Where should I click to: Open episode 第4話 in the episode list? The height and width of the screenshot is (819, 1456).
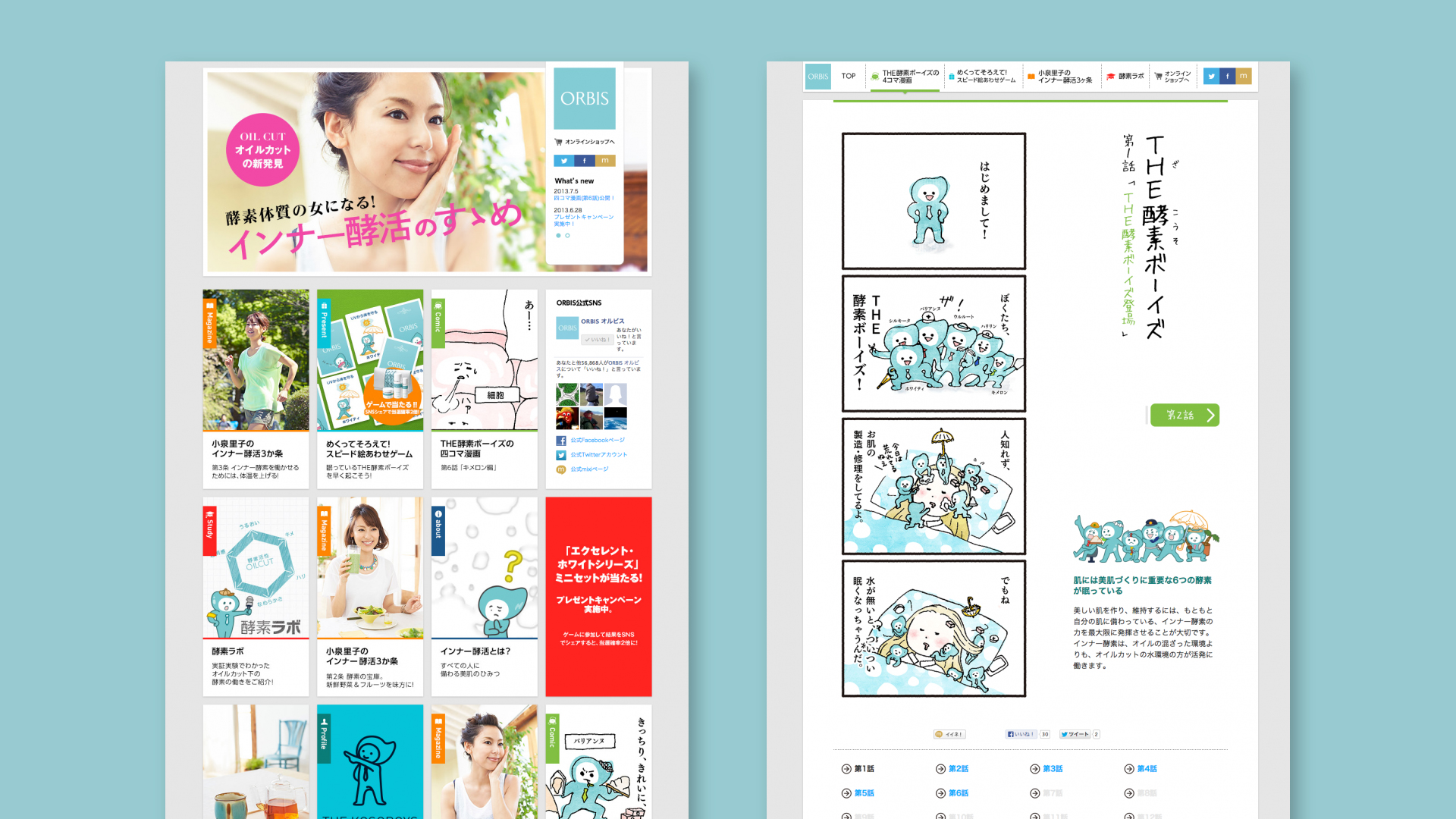(1141, 769)
